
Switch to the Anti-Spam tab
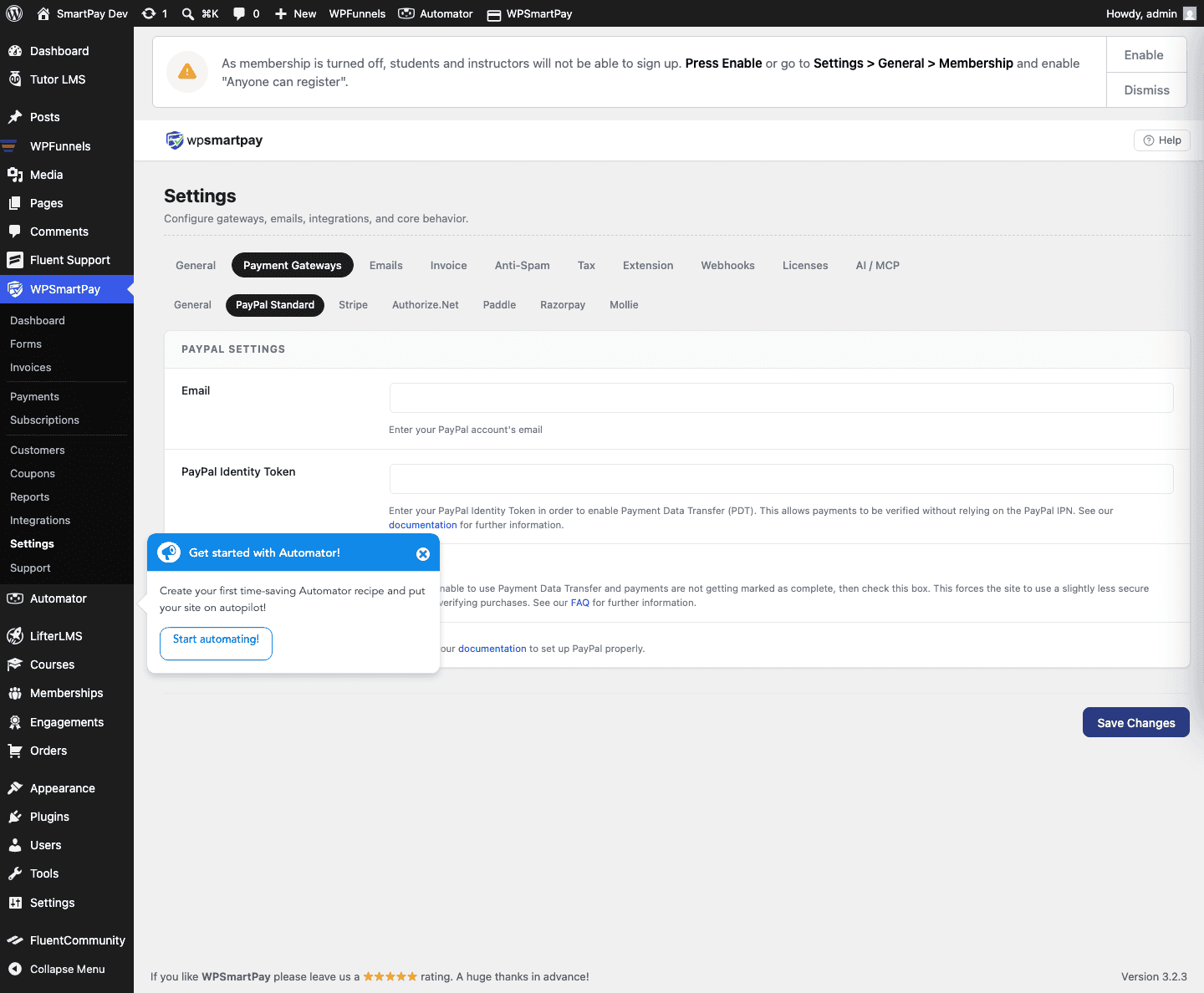click(523, 266)
